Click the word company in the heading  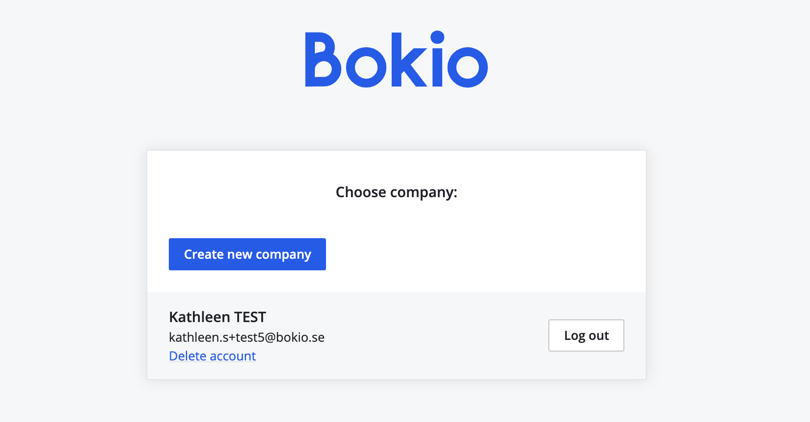pos(423,192)
